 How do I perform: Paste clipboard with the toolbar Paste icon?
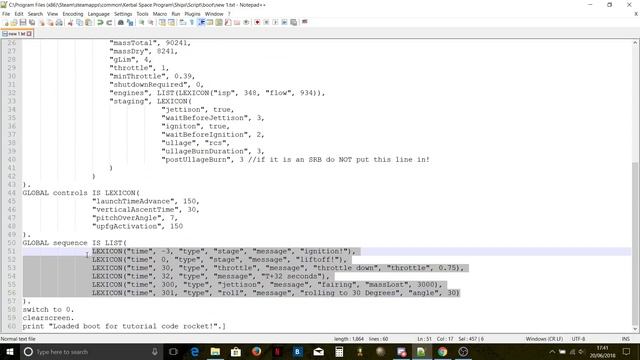pyautogui.click(x=88, y=22)
